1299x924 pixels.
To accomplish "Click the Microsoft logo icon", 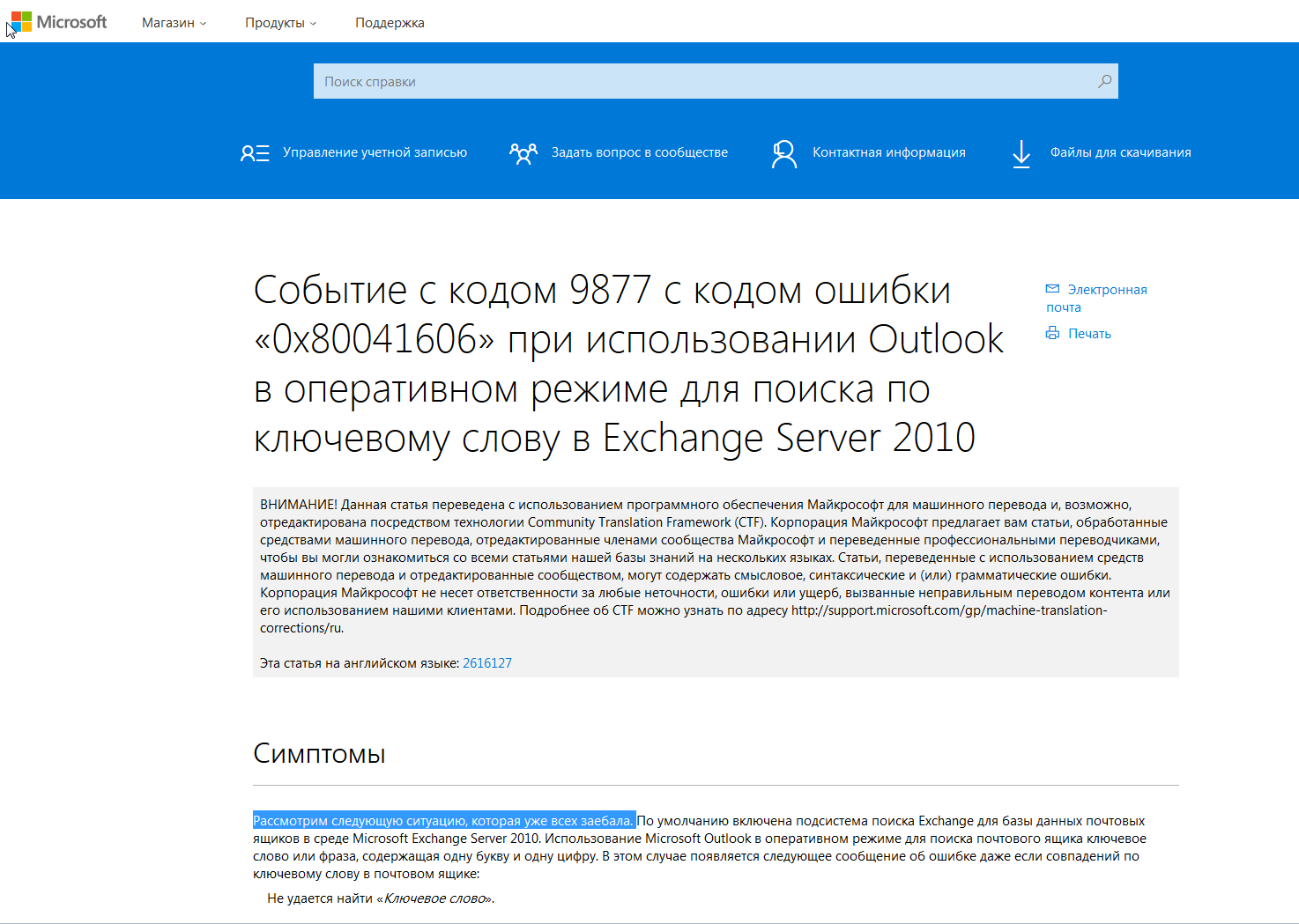I will 22,22.
